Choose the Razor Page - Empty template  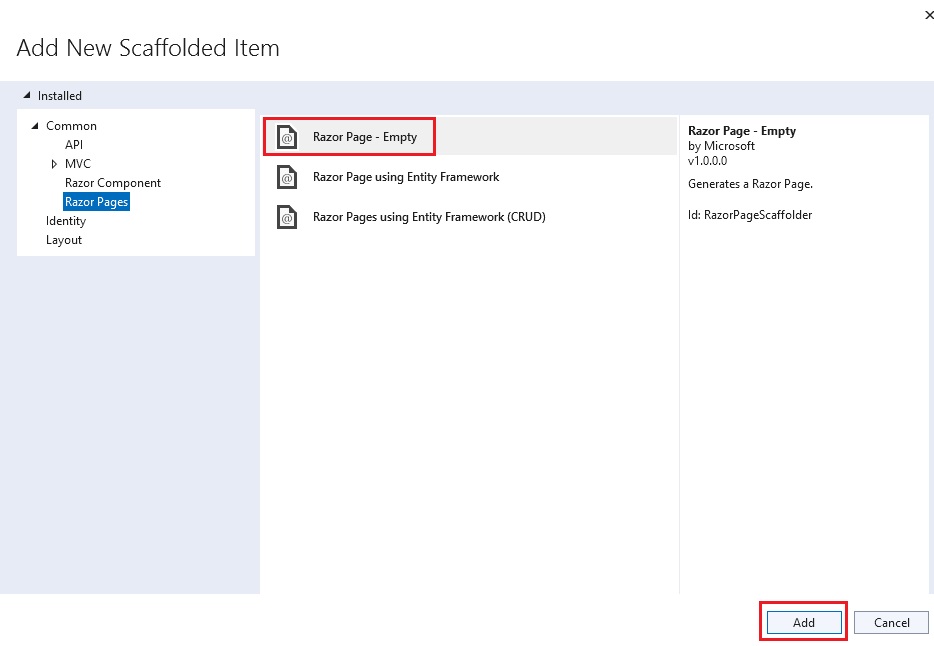469,137
